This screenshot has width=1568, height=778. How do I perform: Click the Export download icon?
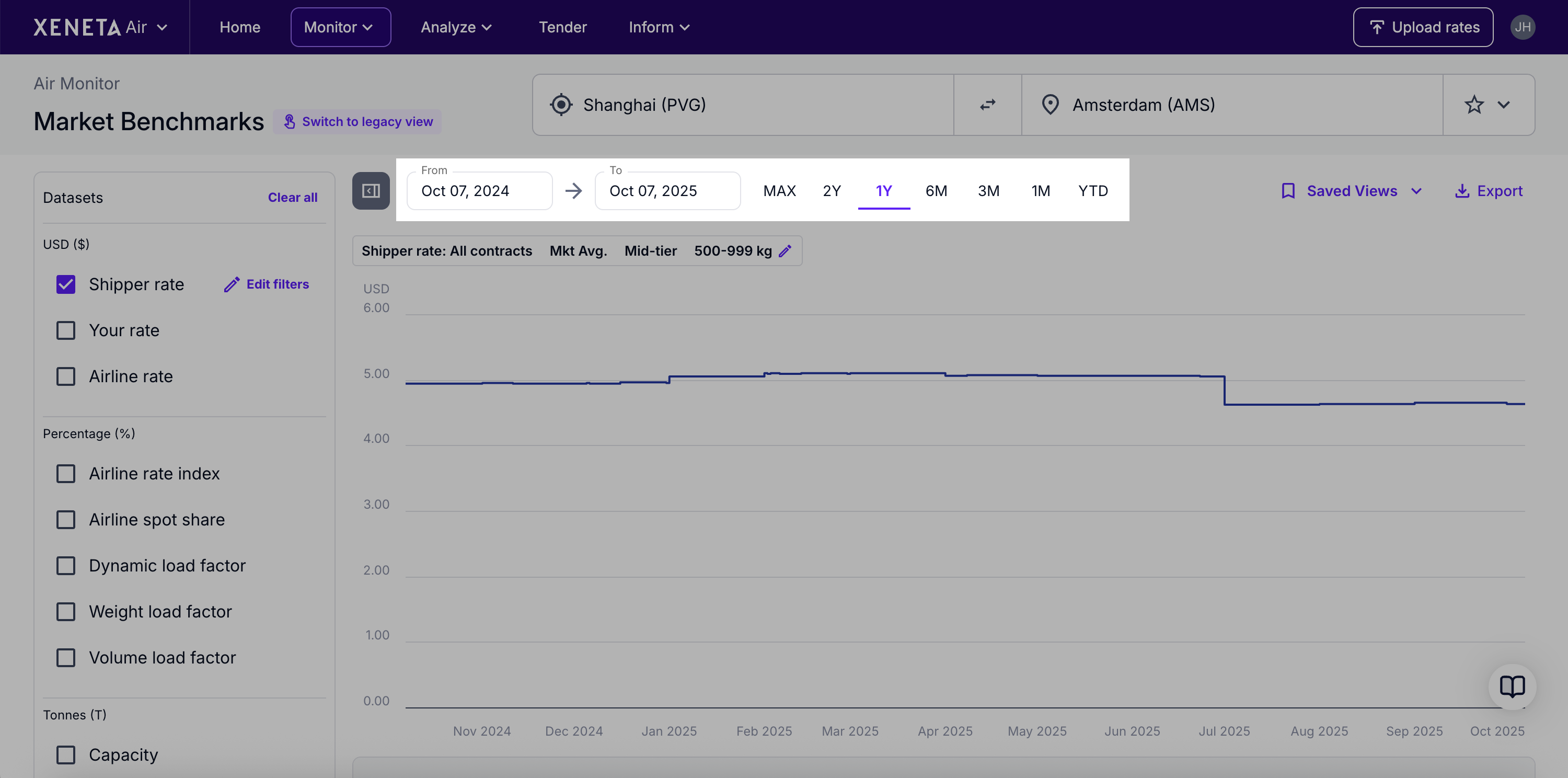pyautogui.click(x=1462, y=191)
